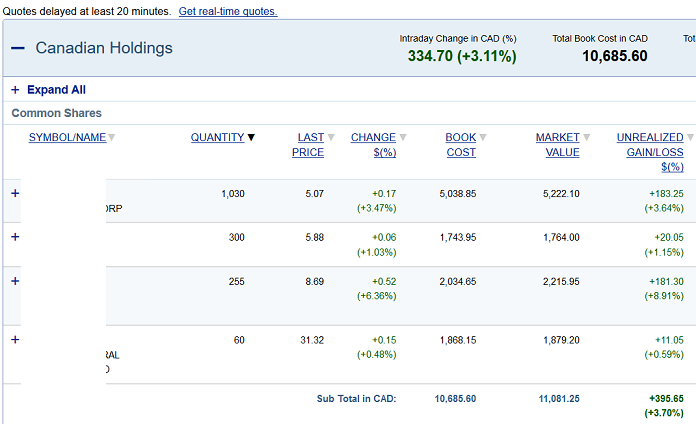
Task: Click the SYMBOL/NAME column header text
Action: pos(67,138)
